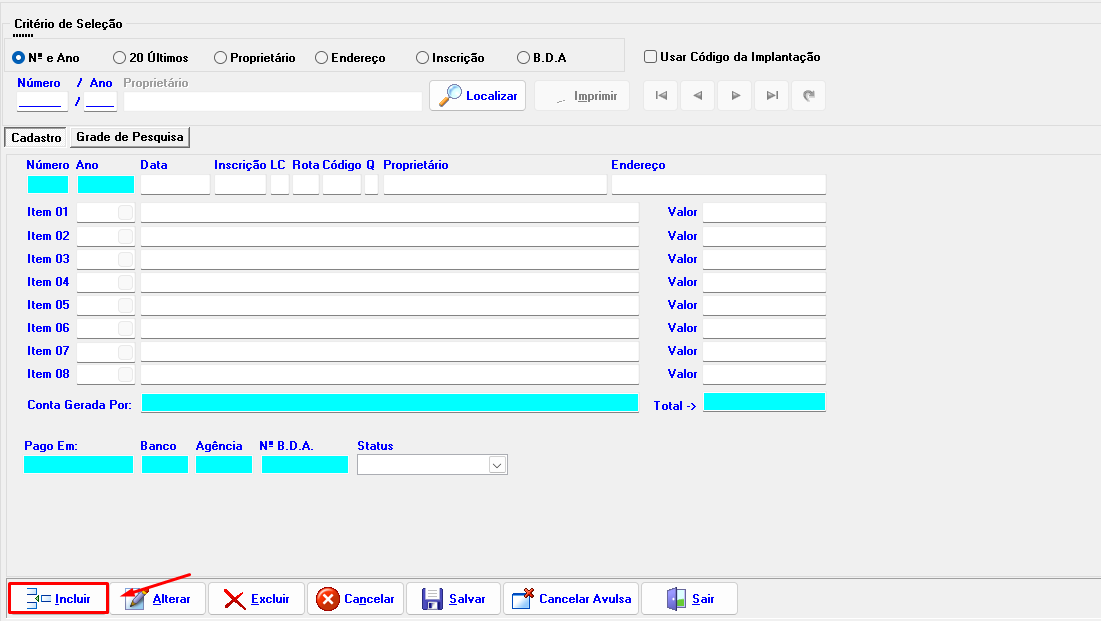This screenshot has width=1101, height=621.
Task: Exit using the Sair button
Action: [690, 599]
